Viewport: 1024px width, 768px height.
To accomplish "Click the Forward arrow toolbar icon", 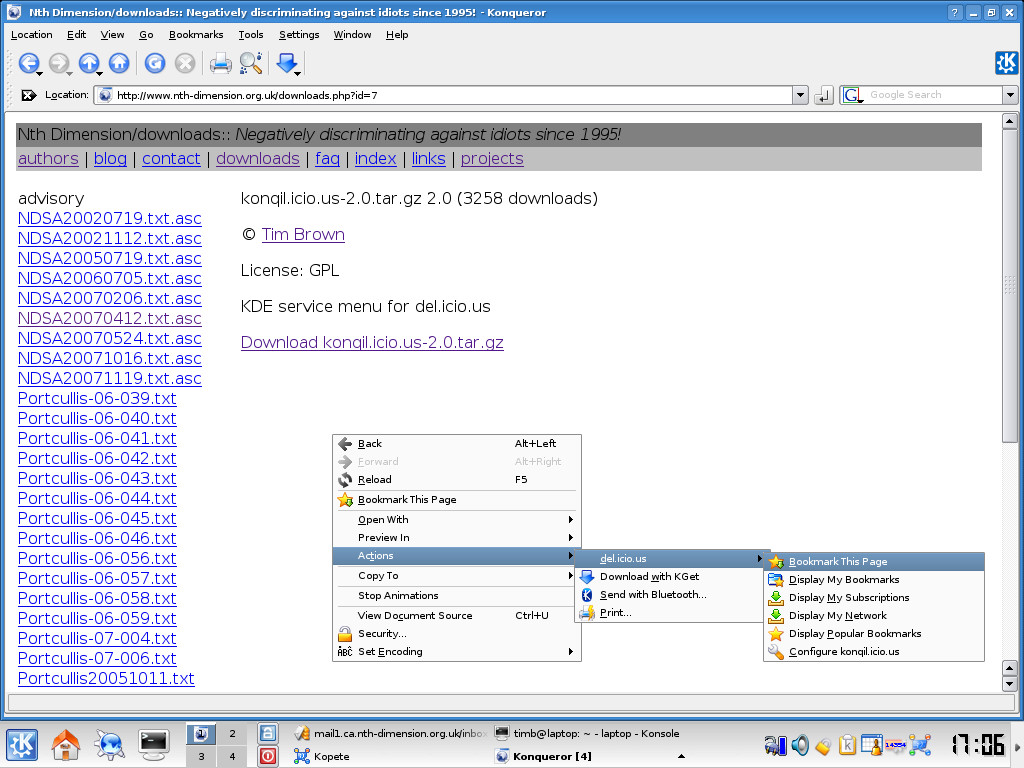I will pyautogui.click(x=58, y=63).
